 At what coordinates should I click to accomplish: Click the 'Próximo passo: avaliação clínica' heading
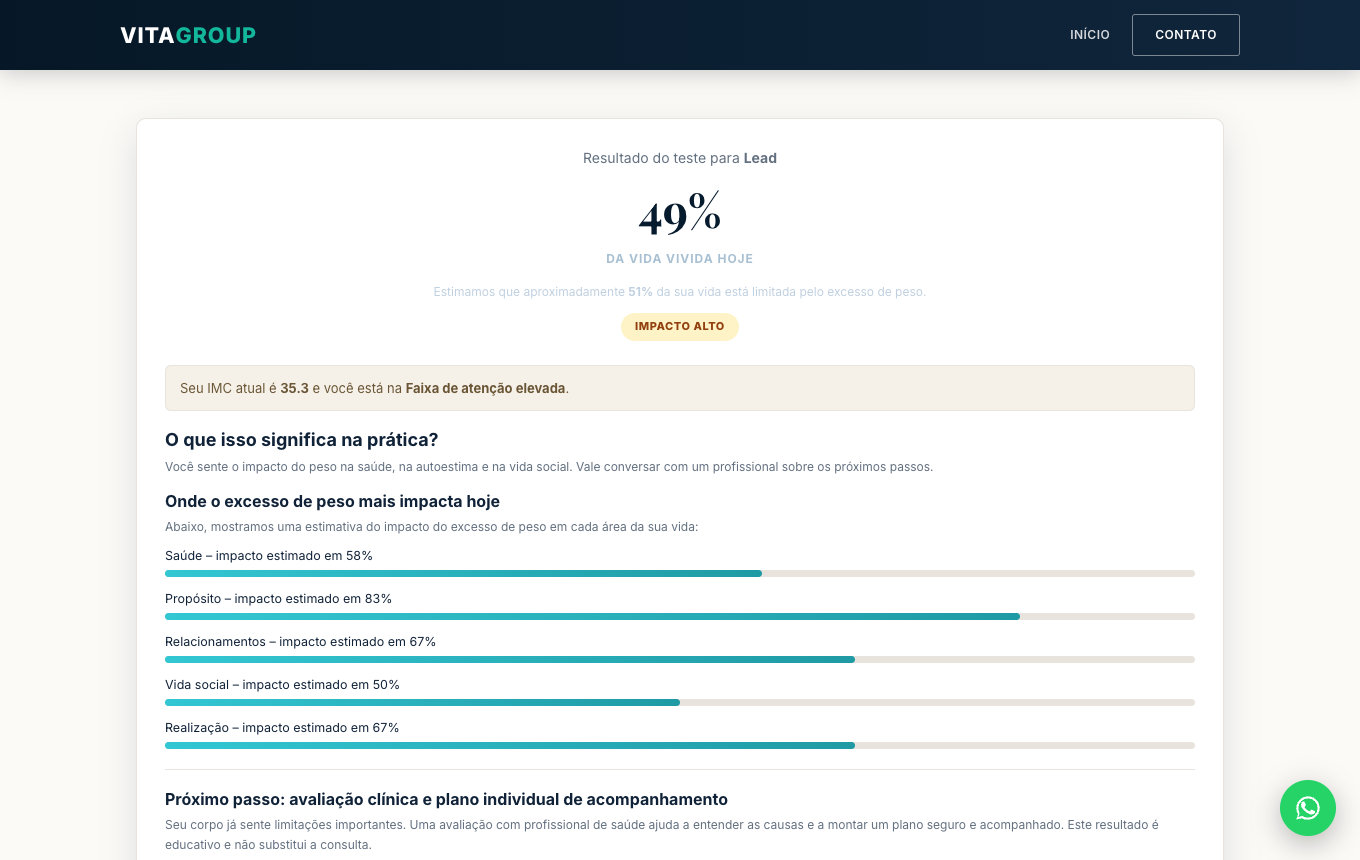point(447,800)
